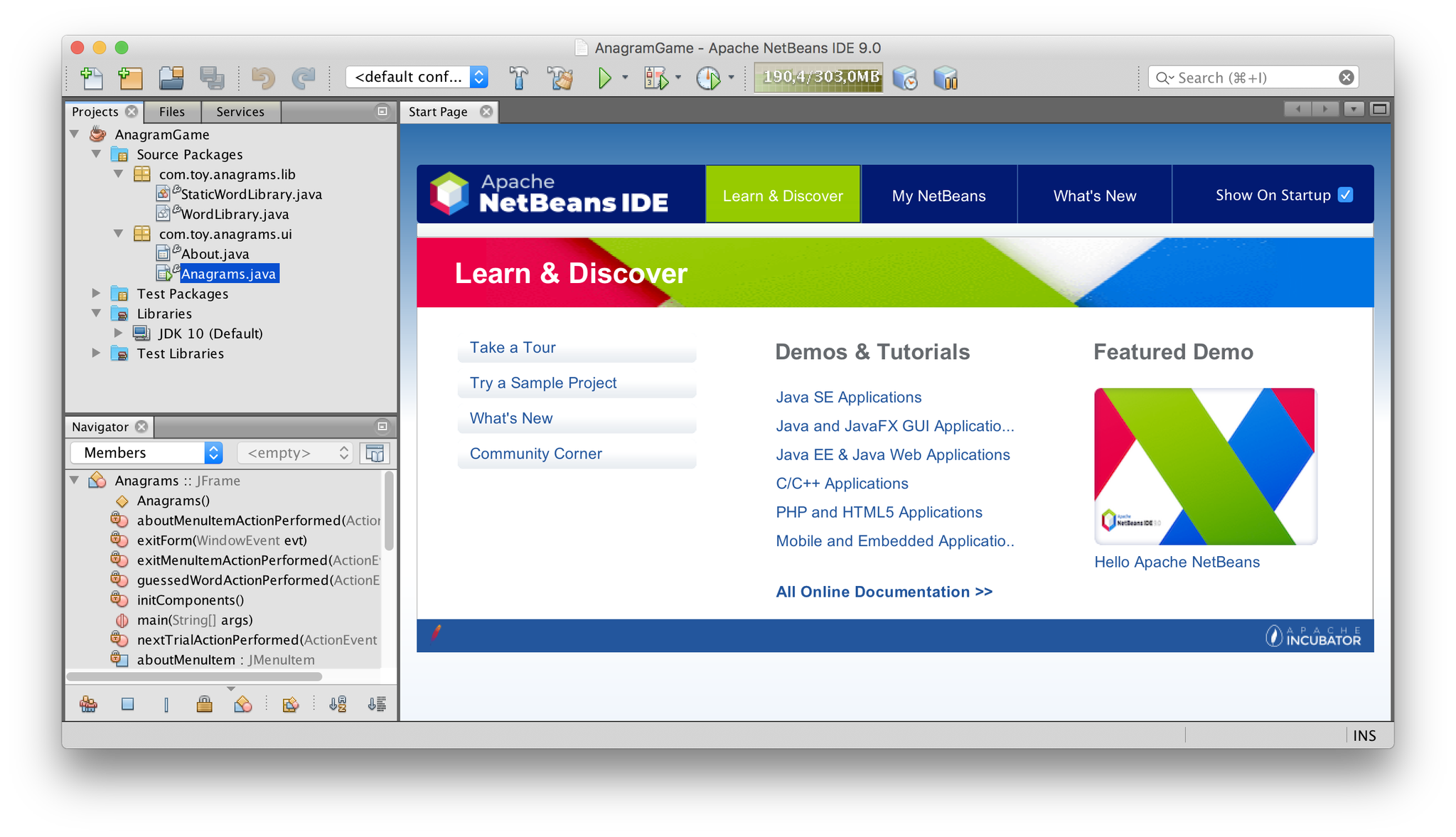The width and height of the screenshot is (1456, 837).
Task: Enable alphabetical sorting in the Navigator
Action: (x=336, y=704)
